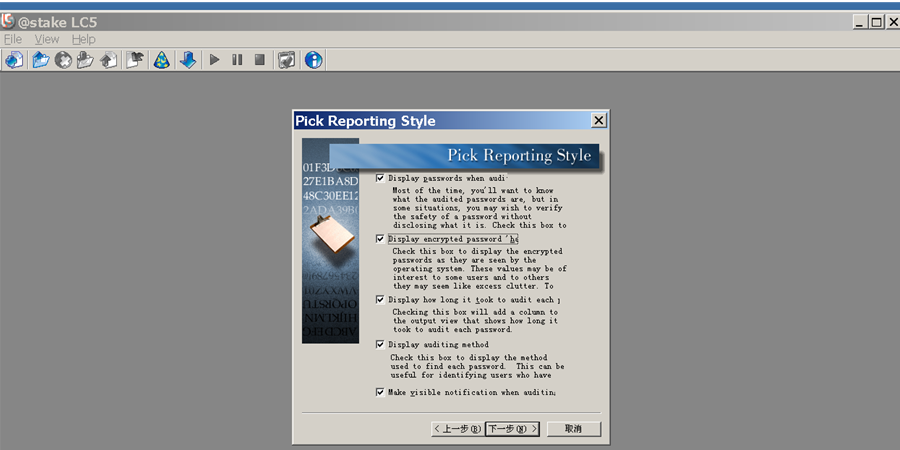Viewport: 900px width, 450px height.
Task: Toggle Display how long it took checkbox
Action: coord(380,300)
